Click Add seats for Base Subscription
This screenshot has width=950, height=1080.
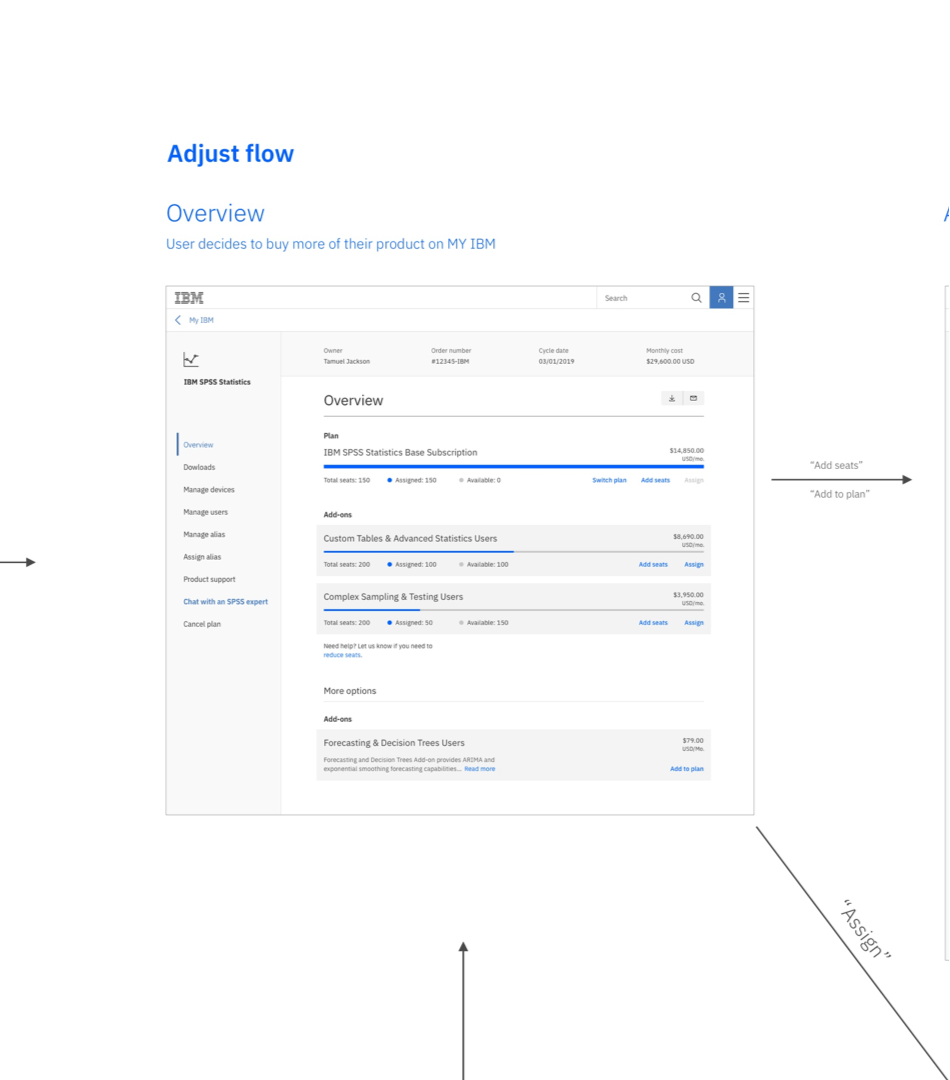pyautogui.click(x=655, y=480)
